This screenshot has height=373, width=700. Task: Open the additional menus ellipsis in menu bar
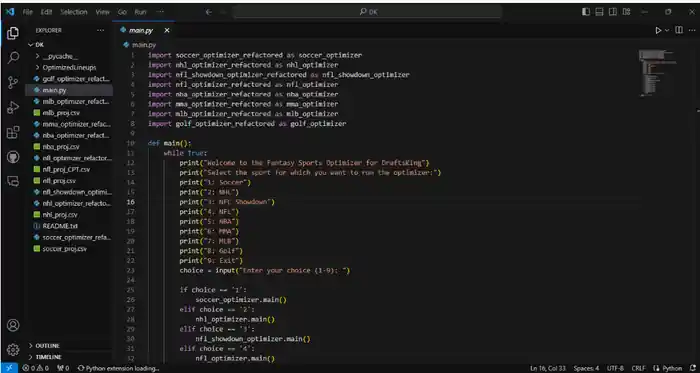[160, 12]
